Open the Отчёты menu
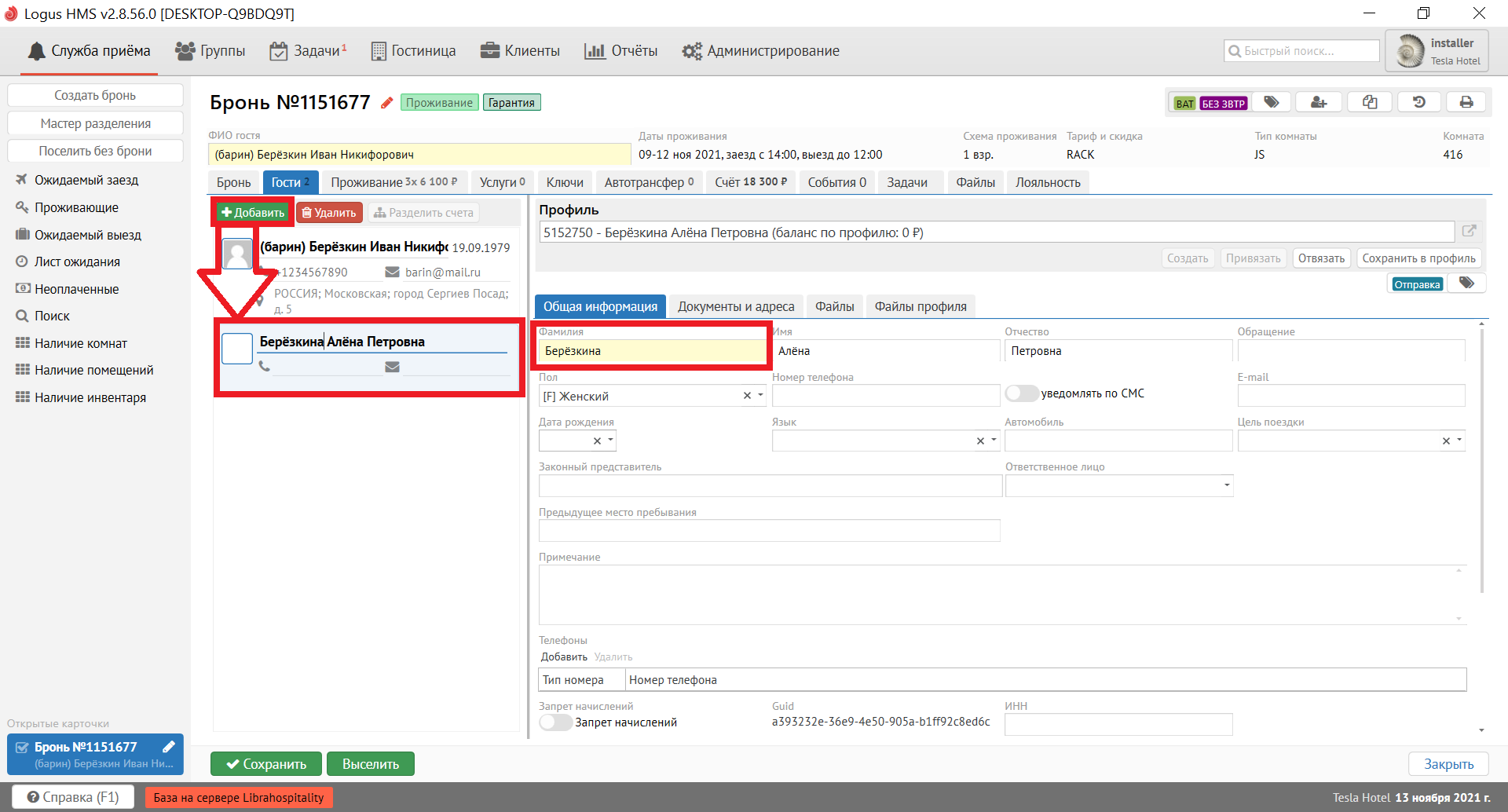Viewport: 1508px width, 812px height. pos(621,51)
